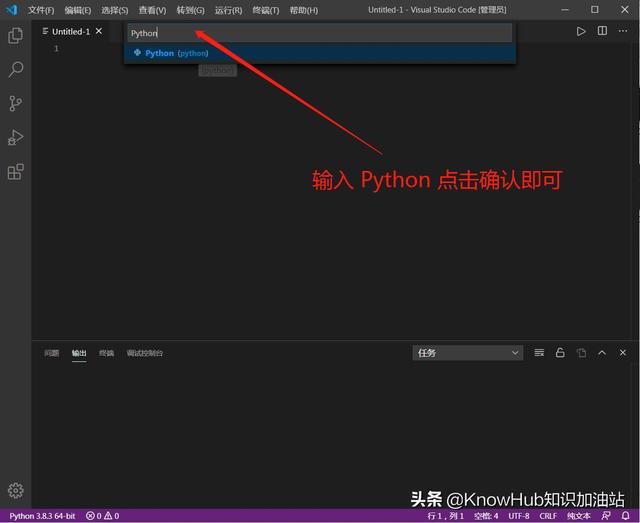Screen dimensions: 640x523
Task: Select the Untitled-1 editor tab
Action: (x=71, y=31)
